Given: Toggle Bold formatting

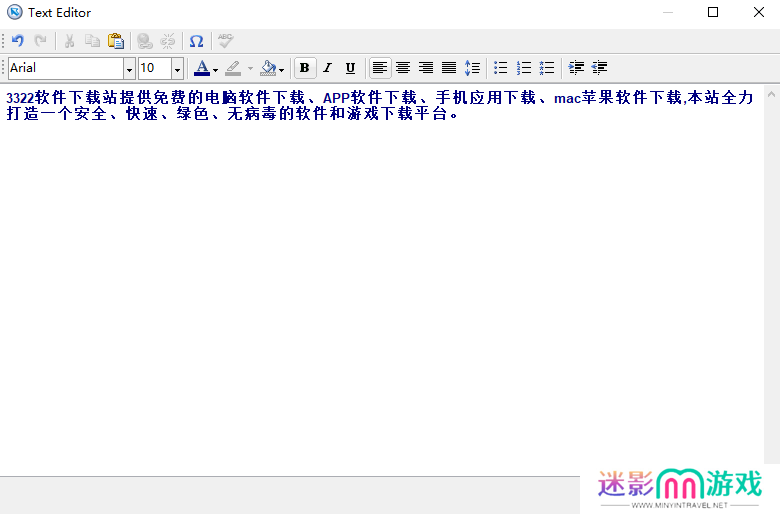Looking at the screenshot, I should pos(305,68).
